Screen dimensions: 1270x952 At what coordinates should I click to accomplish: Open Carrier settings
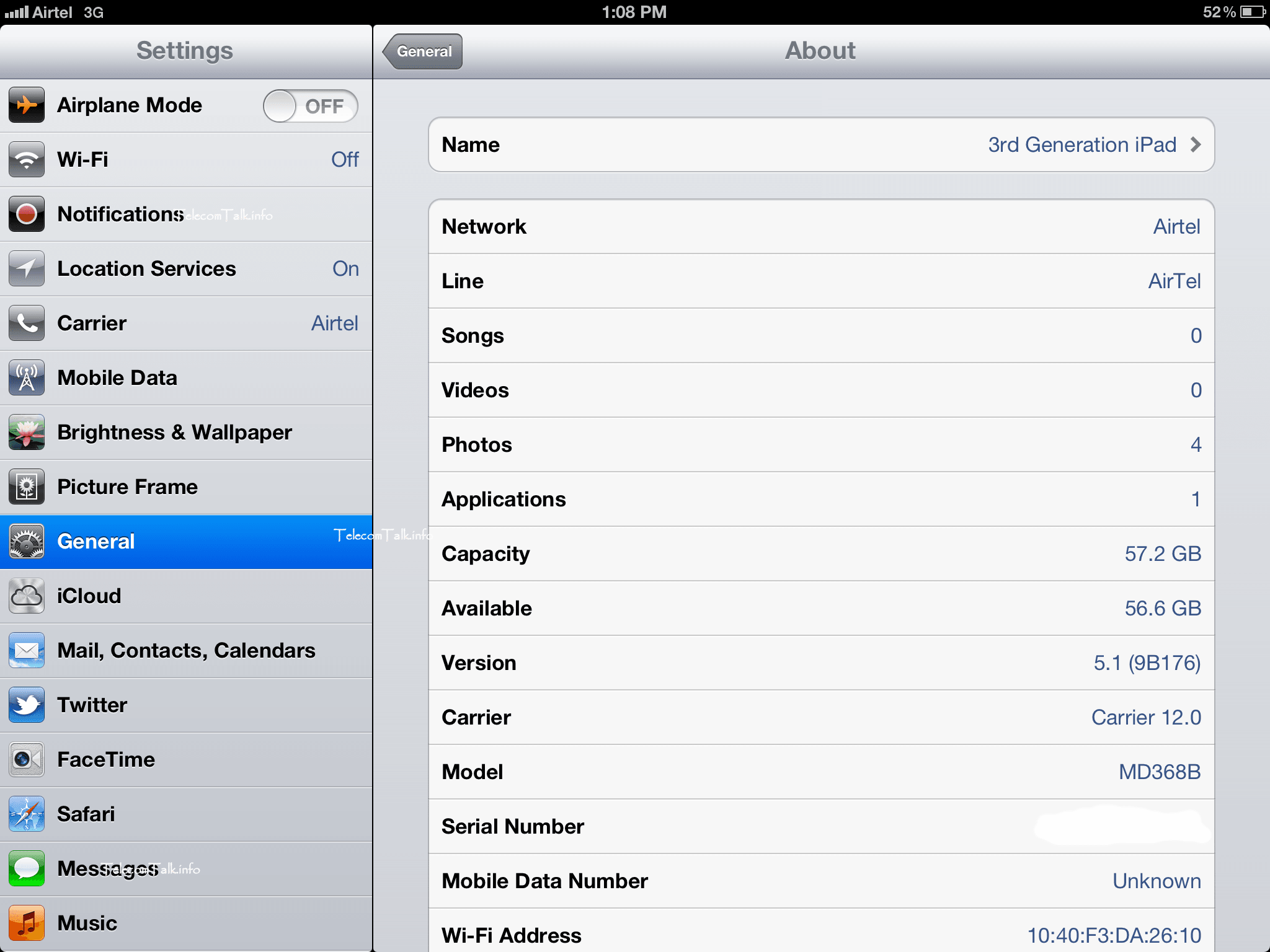coord(186,323)
